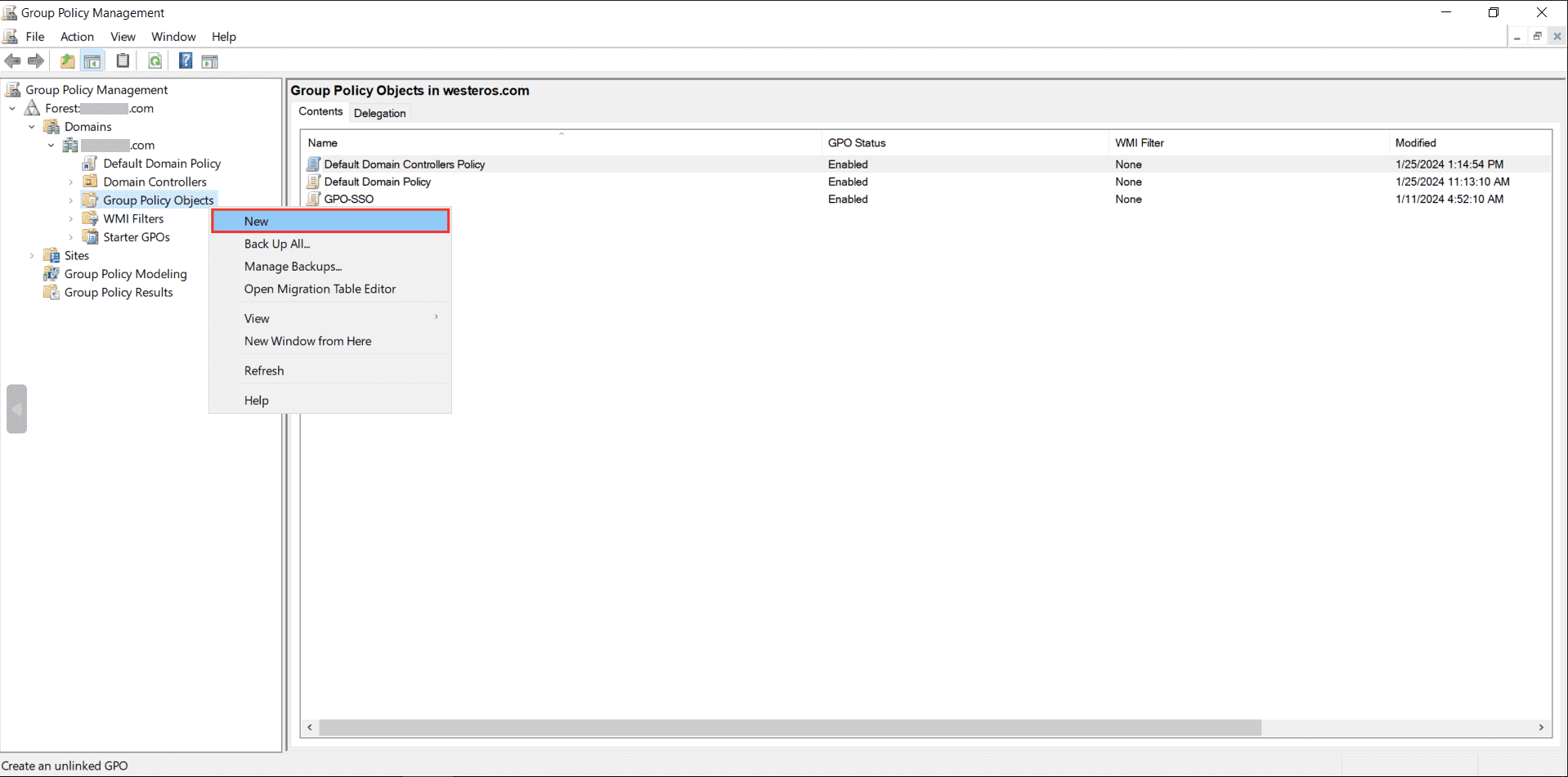Expand the Domain Controllers node
1568x777 pixels.
(x=70, y=182)
